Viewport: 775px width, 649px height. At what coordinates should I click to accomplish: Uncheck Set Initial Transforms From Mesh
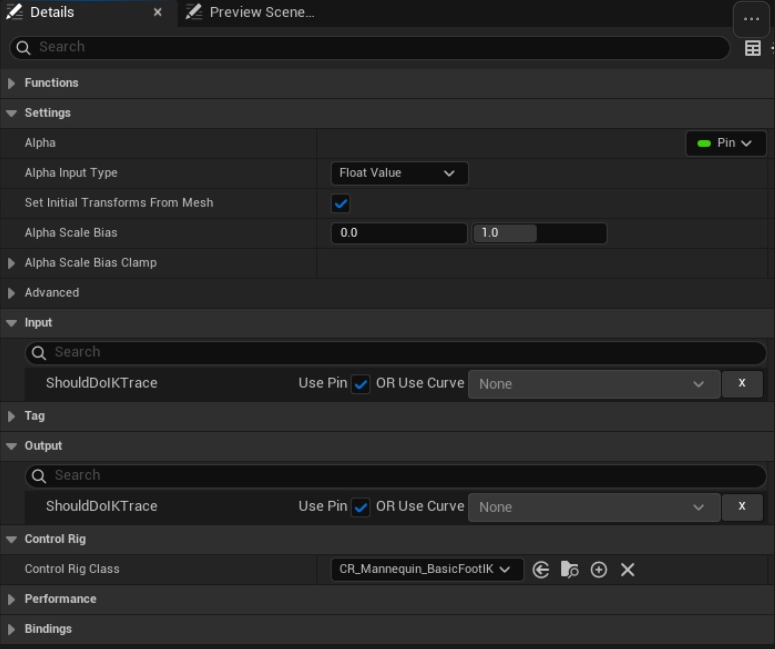(341, 203)
